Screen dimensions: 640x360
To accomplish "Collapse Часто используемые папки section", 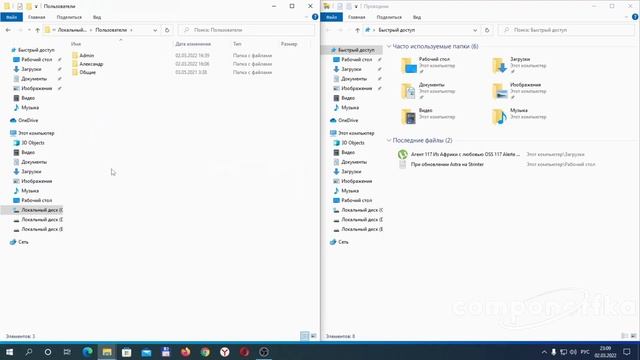I will tap(389, 47).
